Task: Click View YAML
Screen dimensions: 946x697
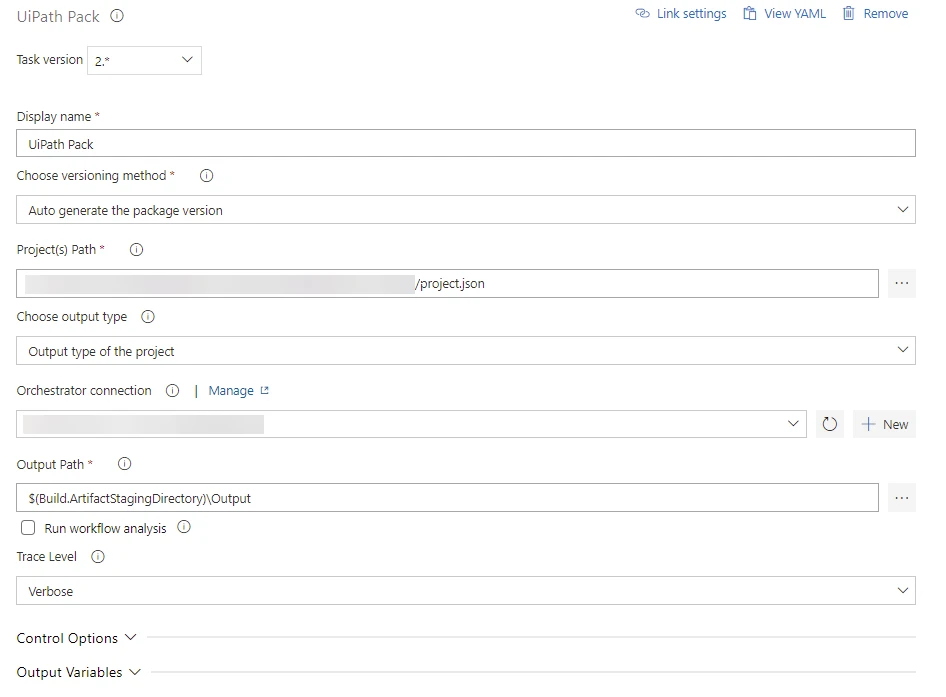Action: 784,14
